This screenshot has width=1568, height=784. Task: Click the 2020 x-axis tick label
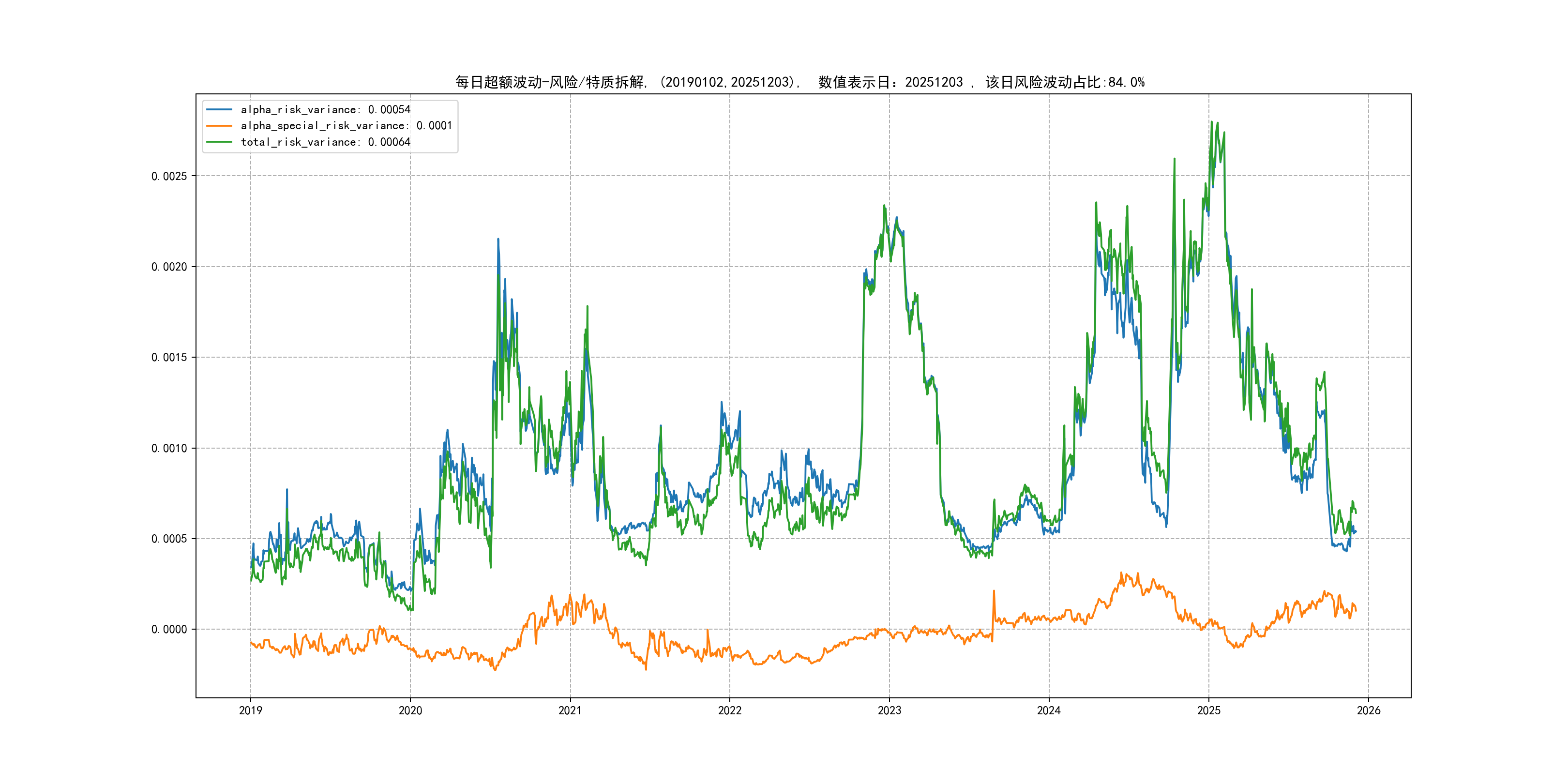[x=410, y=710]
